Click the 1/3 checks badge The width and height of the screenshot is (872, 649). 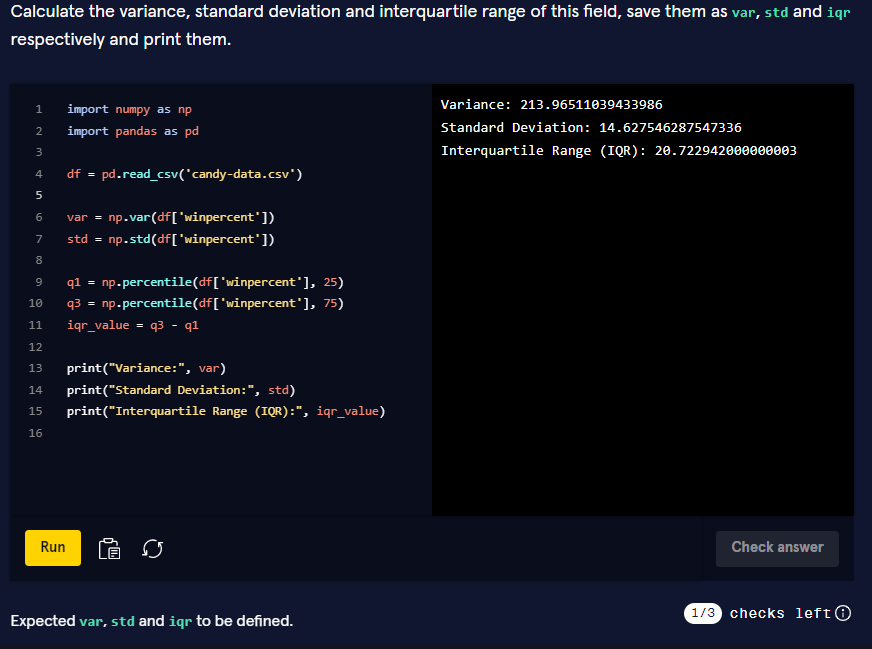coord(702,613)
